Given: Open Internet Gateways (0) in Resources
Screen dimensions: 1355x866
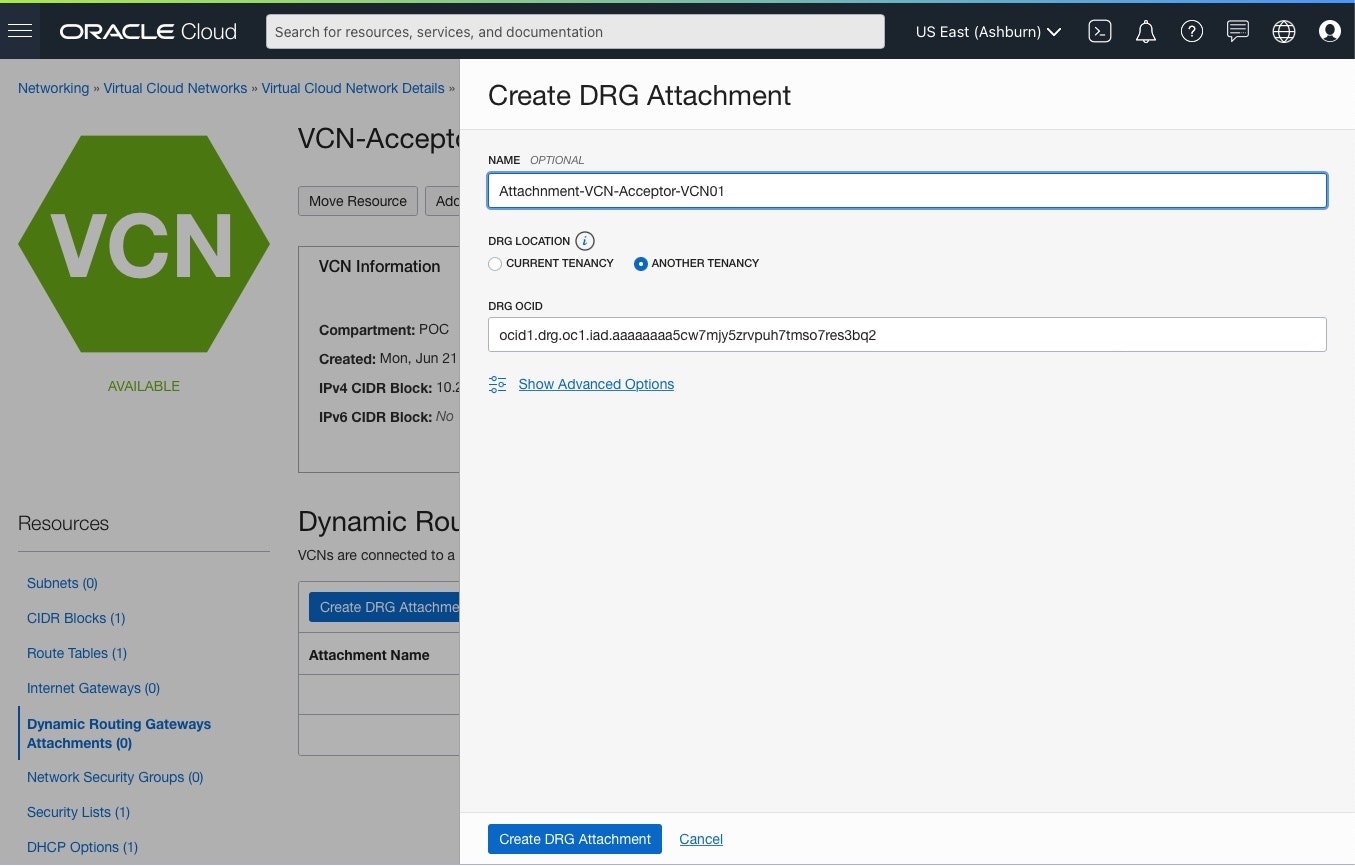Looking at the screenshot, I should (x=93, y=688).
